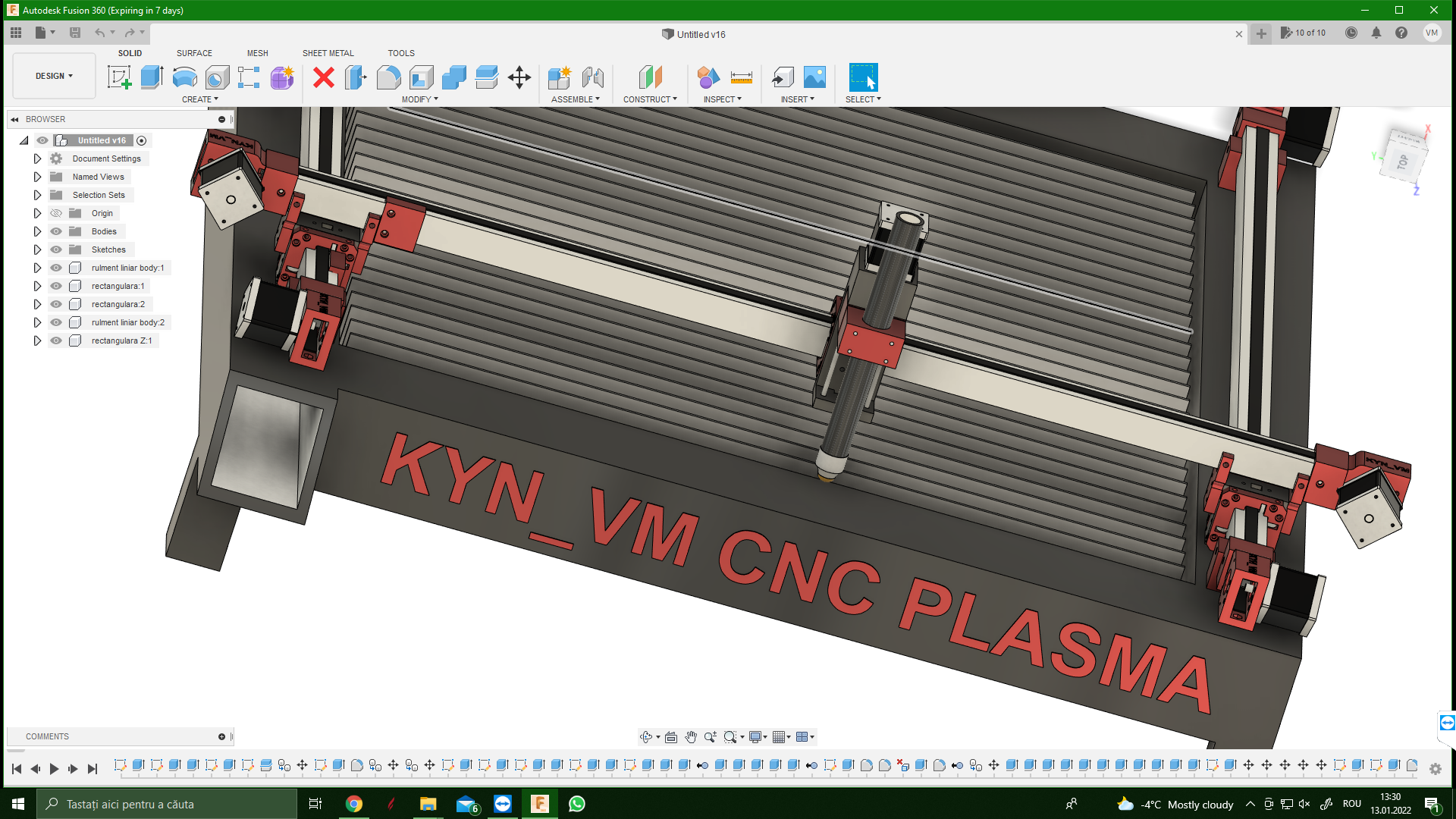Image resolution: width=1456 pixels, height=819 pixels.
Task: Click the Measure tool icon
Action: pos(741,77)
